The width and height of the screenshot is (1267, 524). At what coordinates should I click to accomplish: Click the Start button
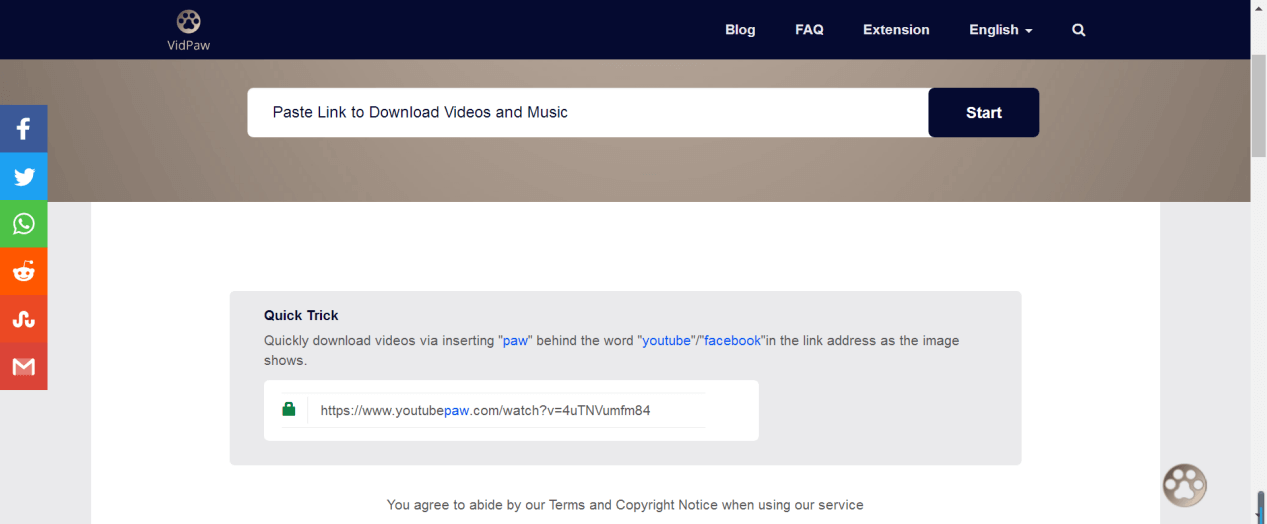(x=984, y=113)
